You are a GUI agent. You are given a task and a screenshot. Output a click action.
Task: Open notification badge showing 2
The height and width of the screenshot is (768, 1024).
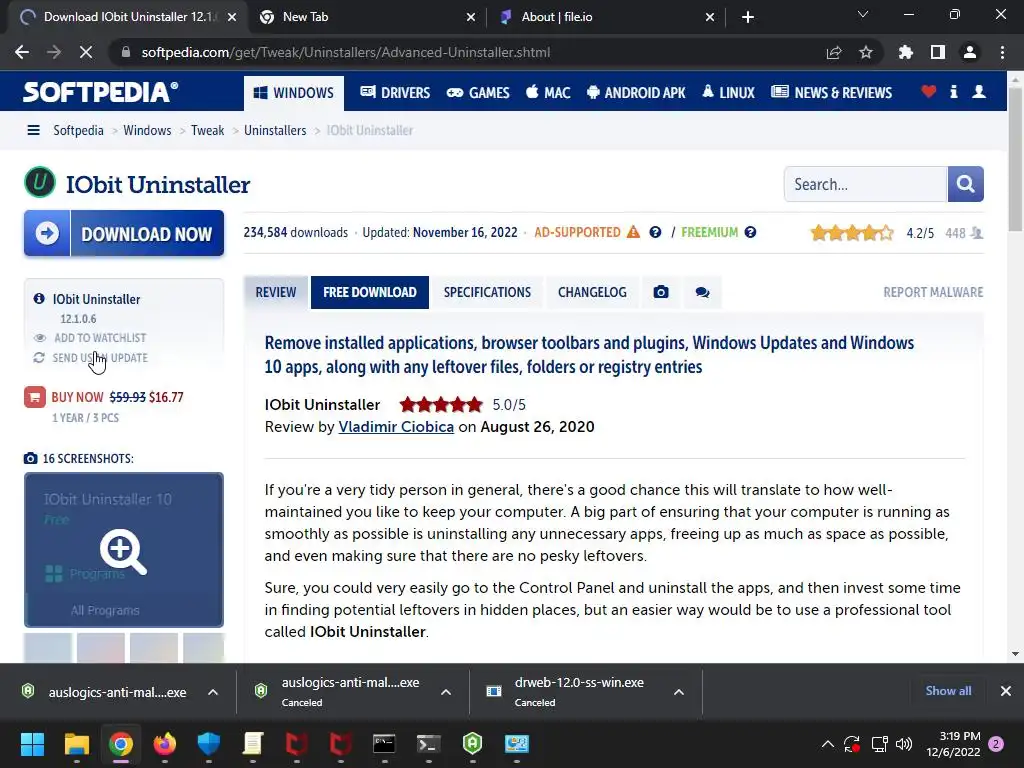(x=997, y=744)
